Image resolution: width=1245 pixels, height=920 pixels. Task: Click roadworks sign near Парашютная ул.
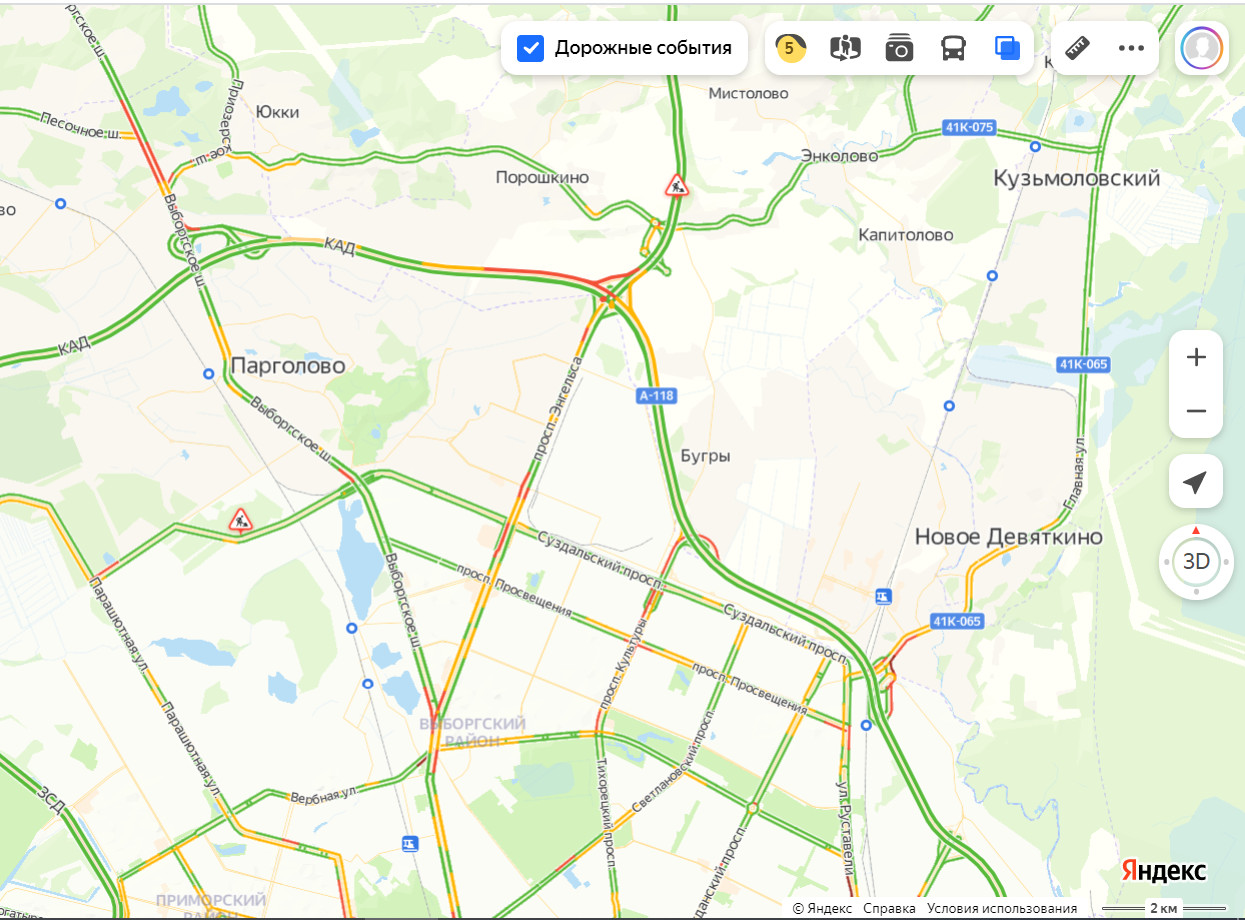240,519
